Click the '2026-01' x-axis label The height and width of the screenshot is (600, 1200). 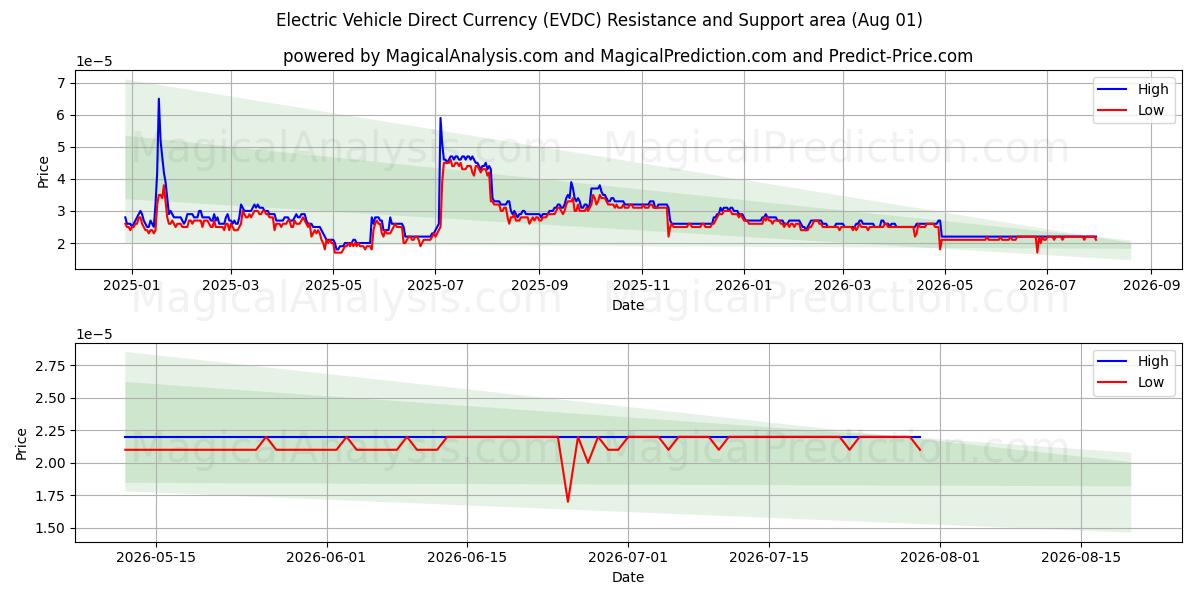click(x=744, y=286)
